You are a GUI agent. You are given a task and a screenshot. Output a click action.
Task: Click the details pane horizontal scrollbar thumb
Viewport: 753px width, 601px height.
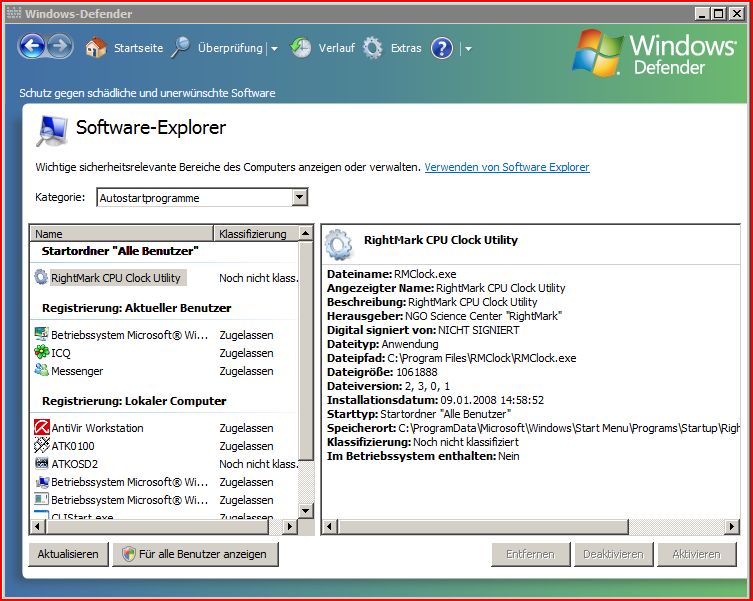coord(483,527)
